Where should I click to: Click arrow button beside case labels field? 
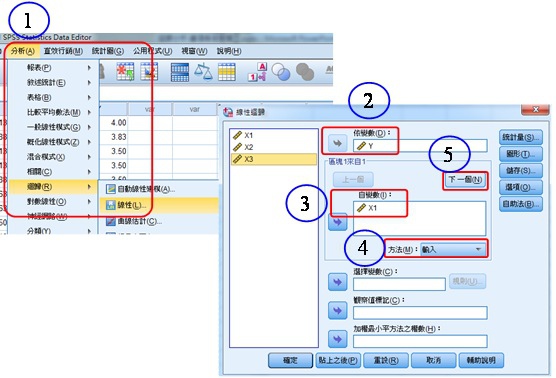pyautogui.click(x=337, y=311)
